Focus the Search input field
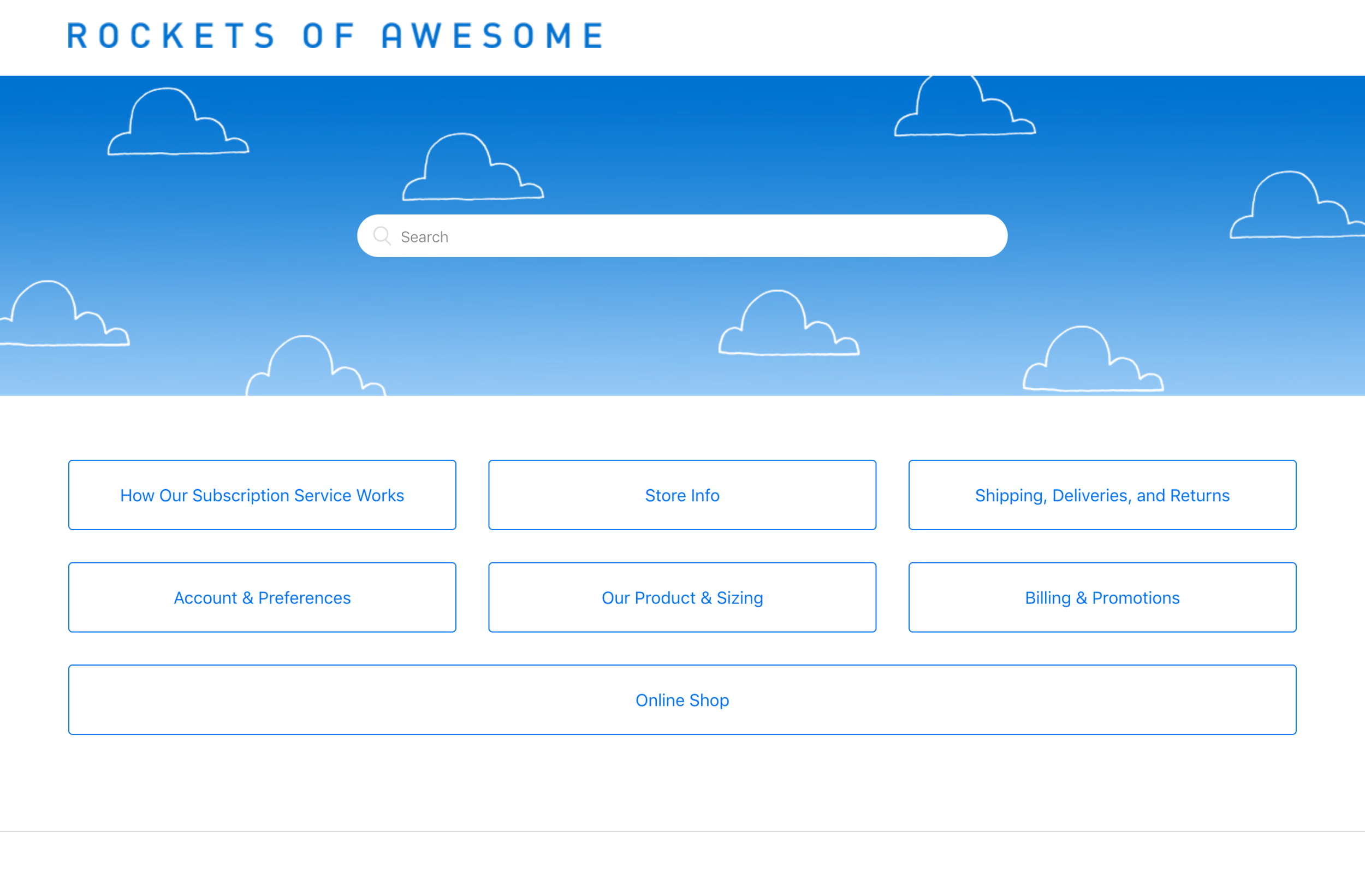 682,236
